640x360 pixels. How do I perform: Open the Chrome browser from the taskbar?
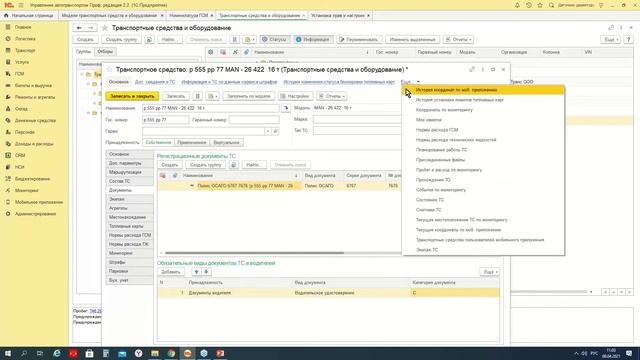coord(171,353)
